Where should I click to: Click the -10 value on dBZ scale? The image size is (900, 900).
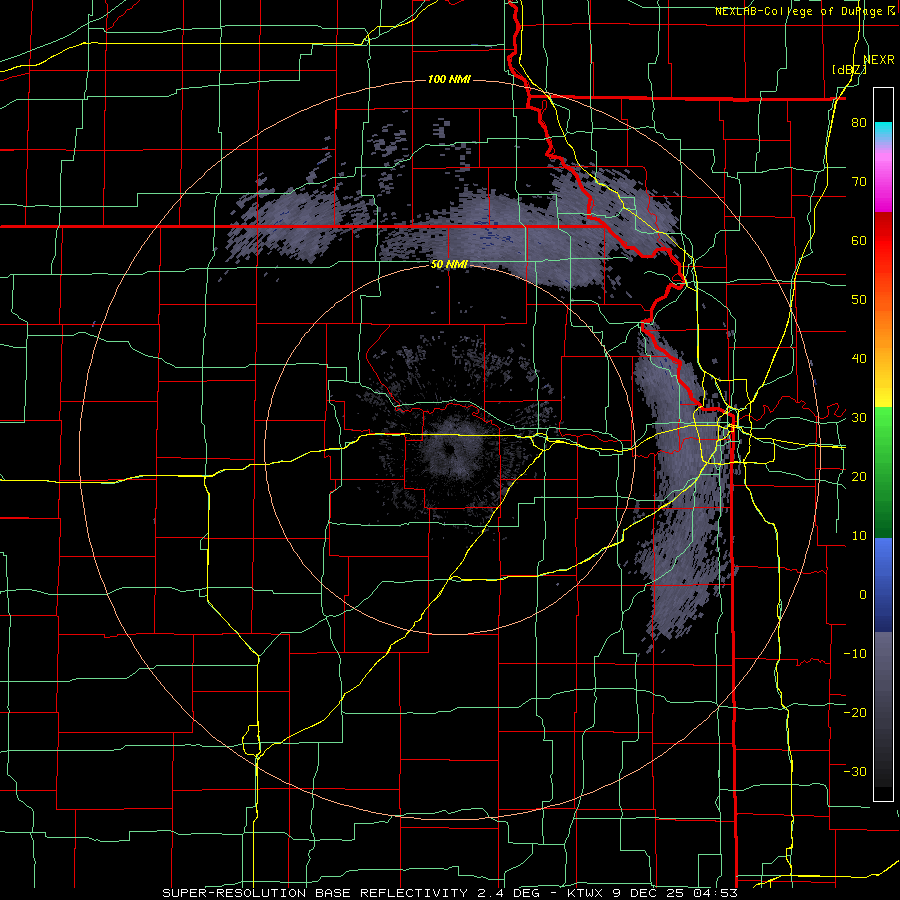[x=855, y=654]
